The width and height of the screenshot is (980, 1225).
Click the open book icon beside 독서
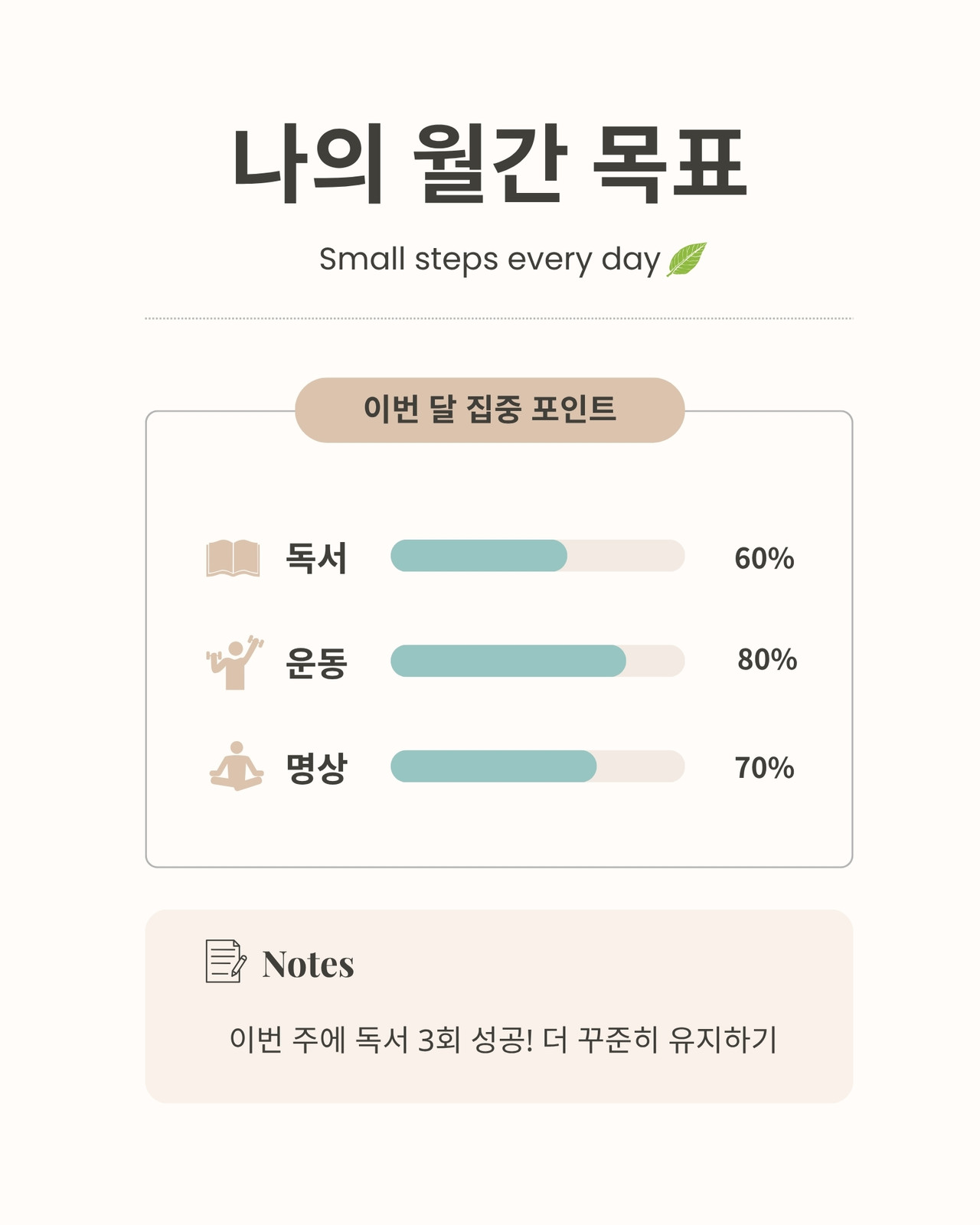tap(233, 558)
